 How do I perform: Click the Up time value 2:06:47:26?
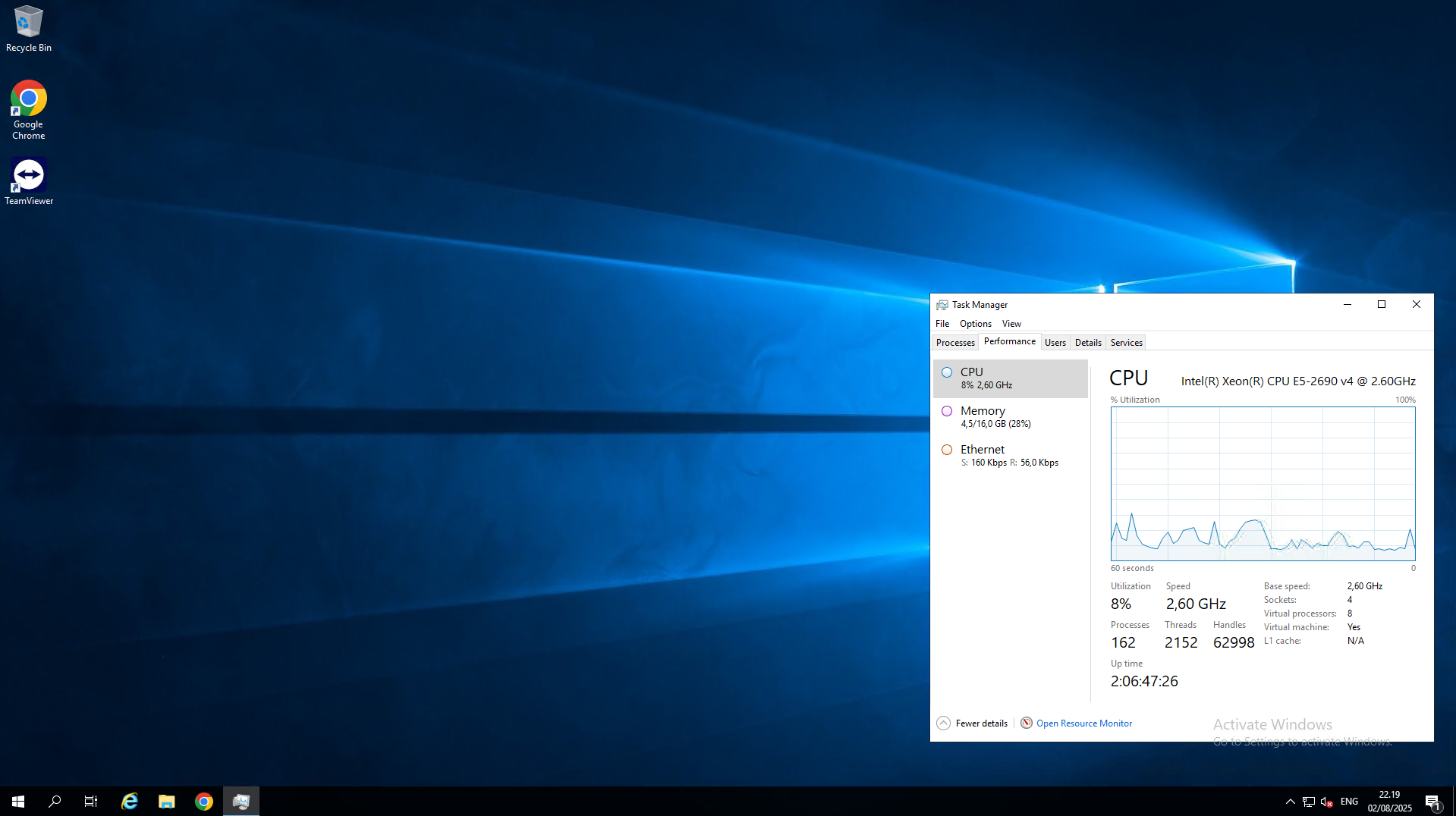[1144, 681]
